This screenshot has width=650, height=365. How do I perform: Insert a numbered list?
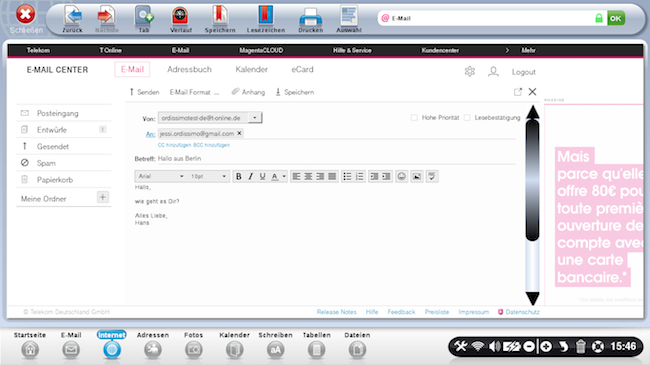(359, 176)
